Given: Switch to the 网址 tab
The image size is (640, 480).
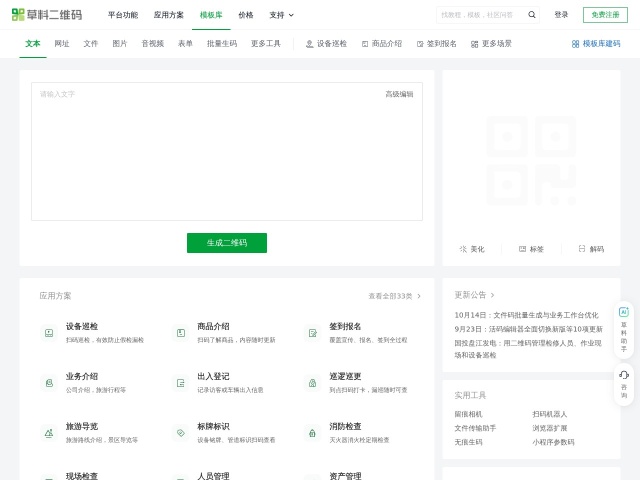Looking at the screenshot, I should click(62, 43).
